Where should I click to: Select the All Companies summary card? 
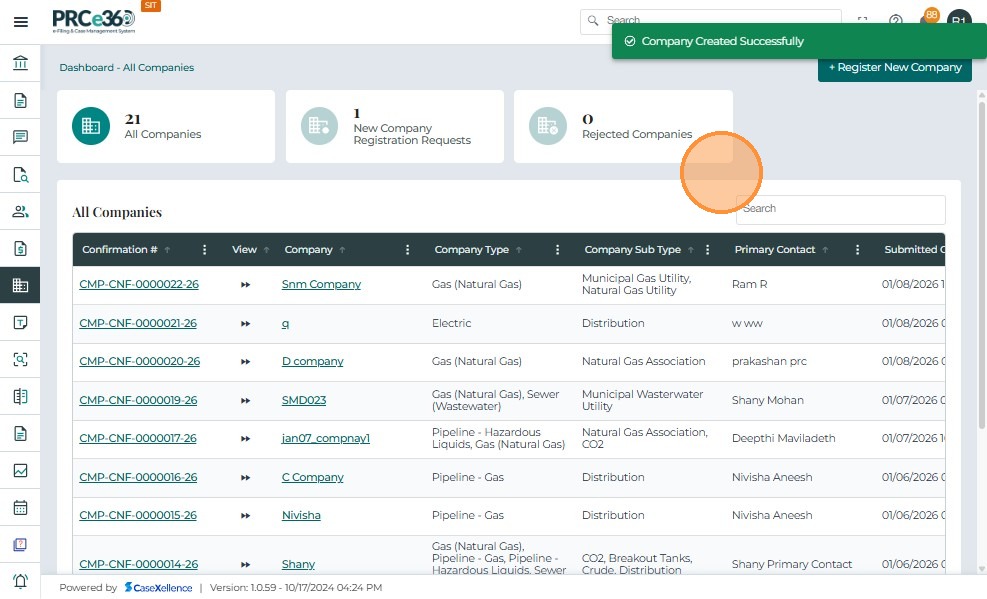(x=166, y=126)
